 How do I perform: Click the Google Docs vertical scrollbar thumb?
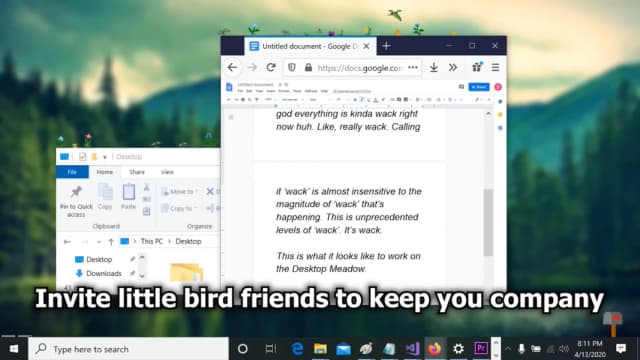coord(488,222)
